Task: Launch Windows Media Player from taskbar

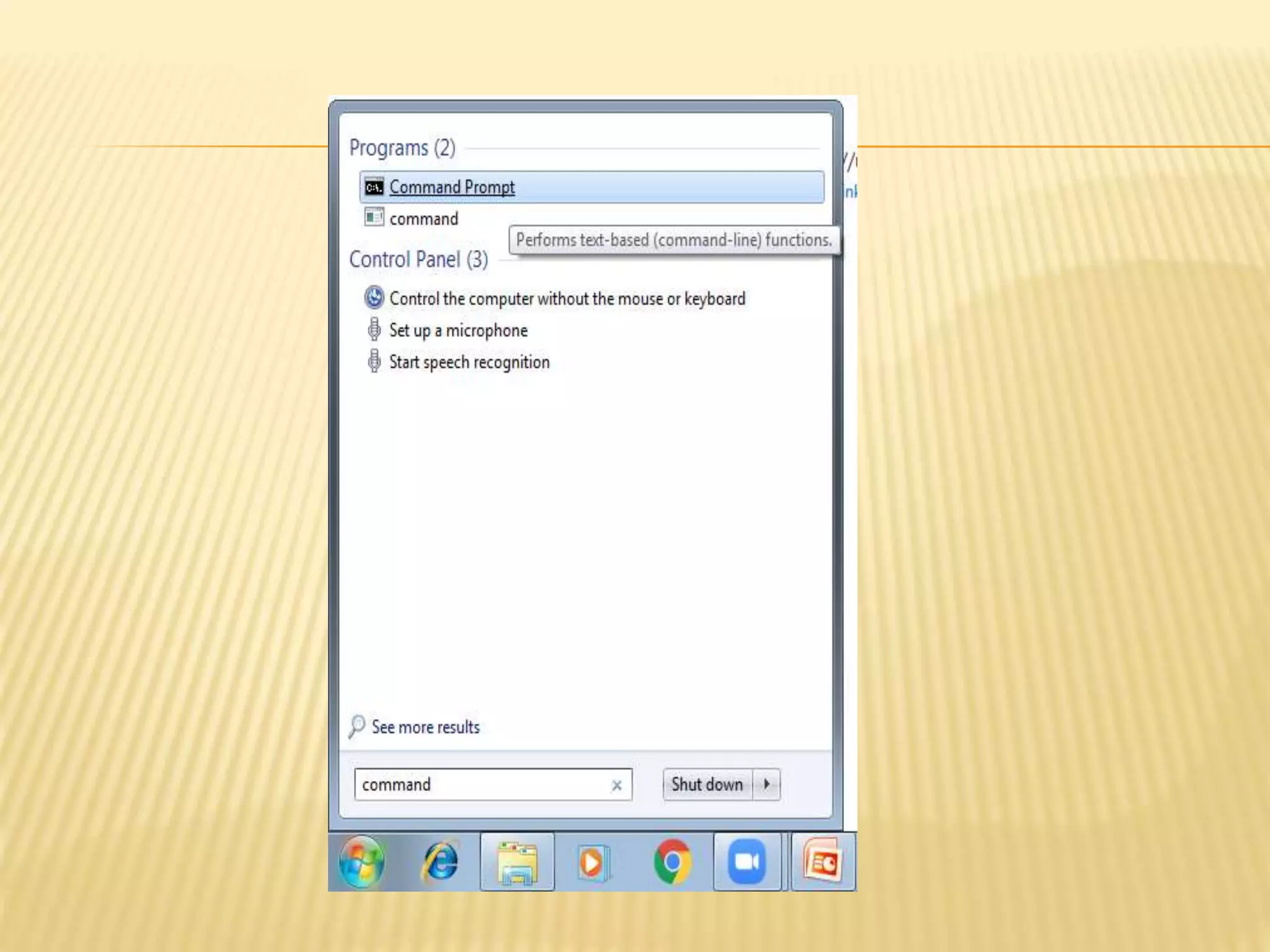Action: pos(591,862)
